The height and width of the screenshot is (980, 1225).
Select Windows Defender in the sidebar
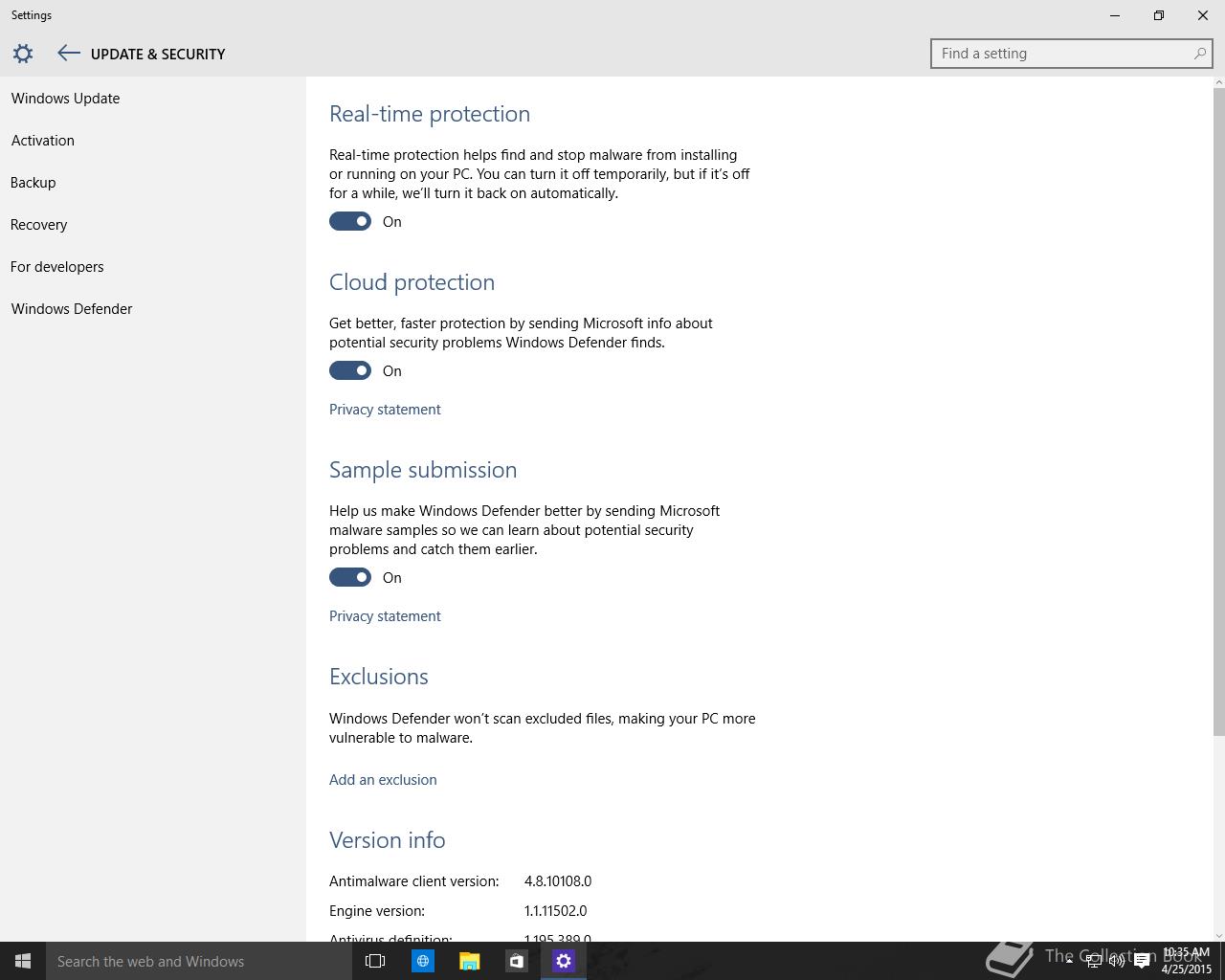tap(72, 308)
